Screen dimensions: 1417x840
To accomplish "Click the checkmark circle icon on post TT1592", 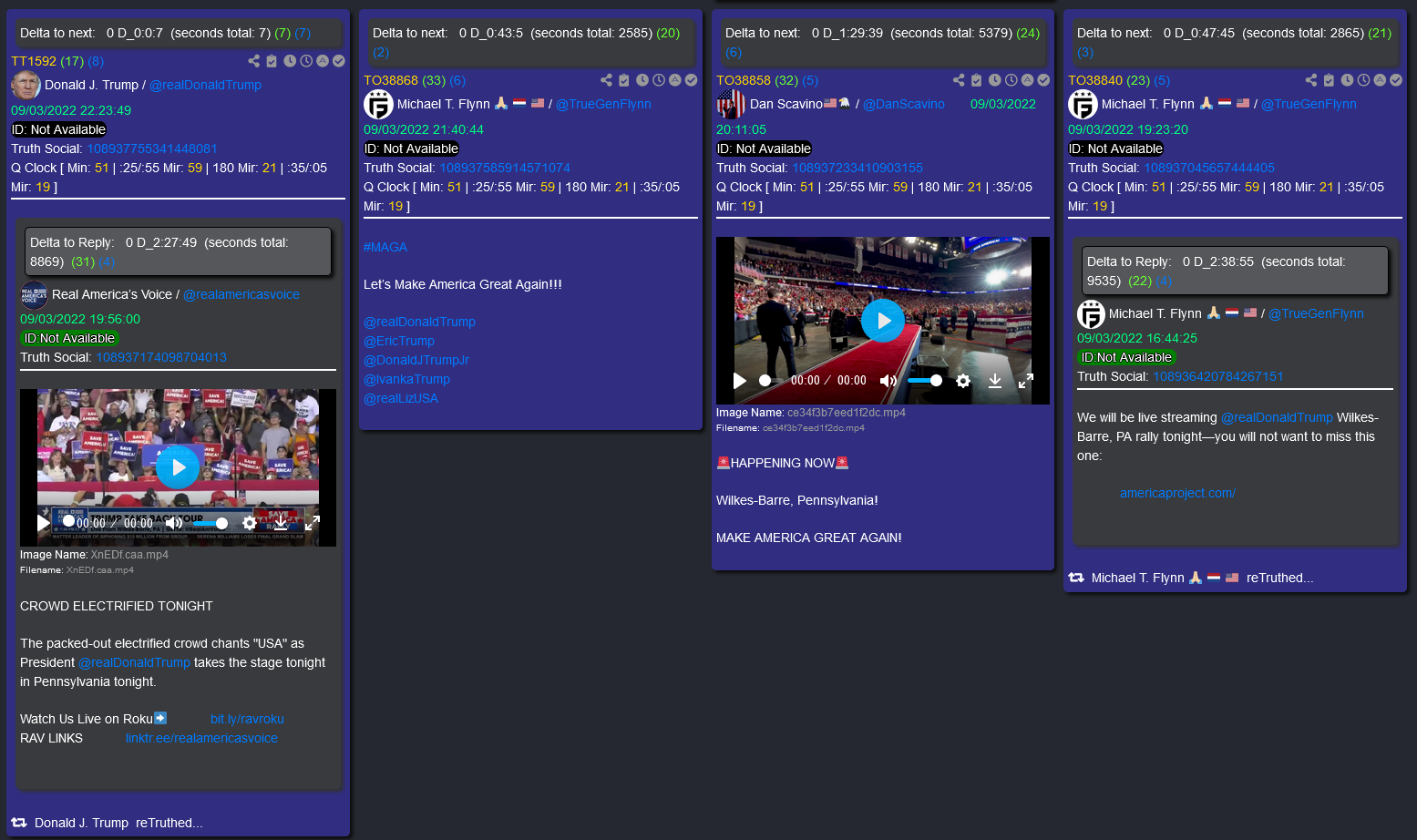I will [x=339, y=61].
